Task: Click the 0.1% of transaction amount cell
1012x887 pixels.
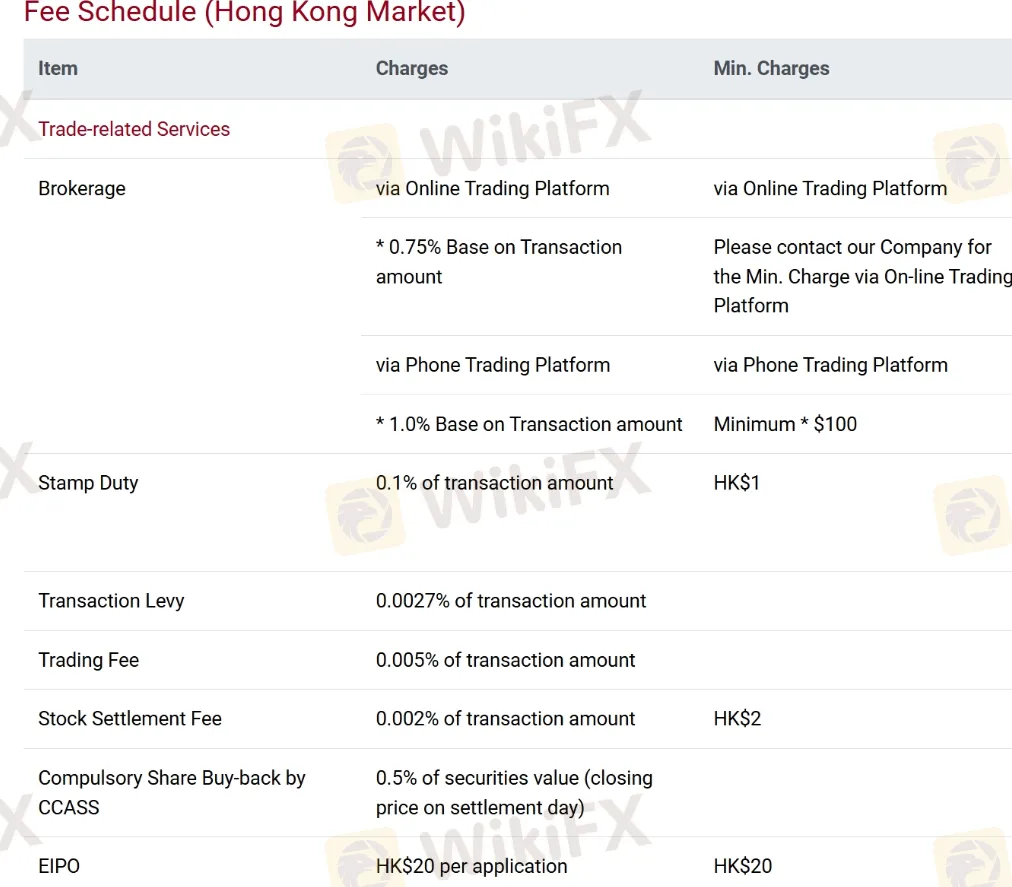Action: pyautogui.click(x=494, y=483)
